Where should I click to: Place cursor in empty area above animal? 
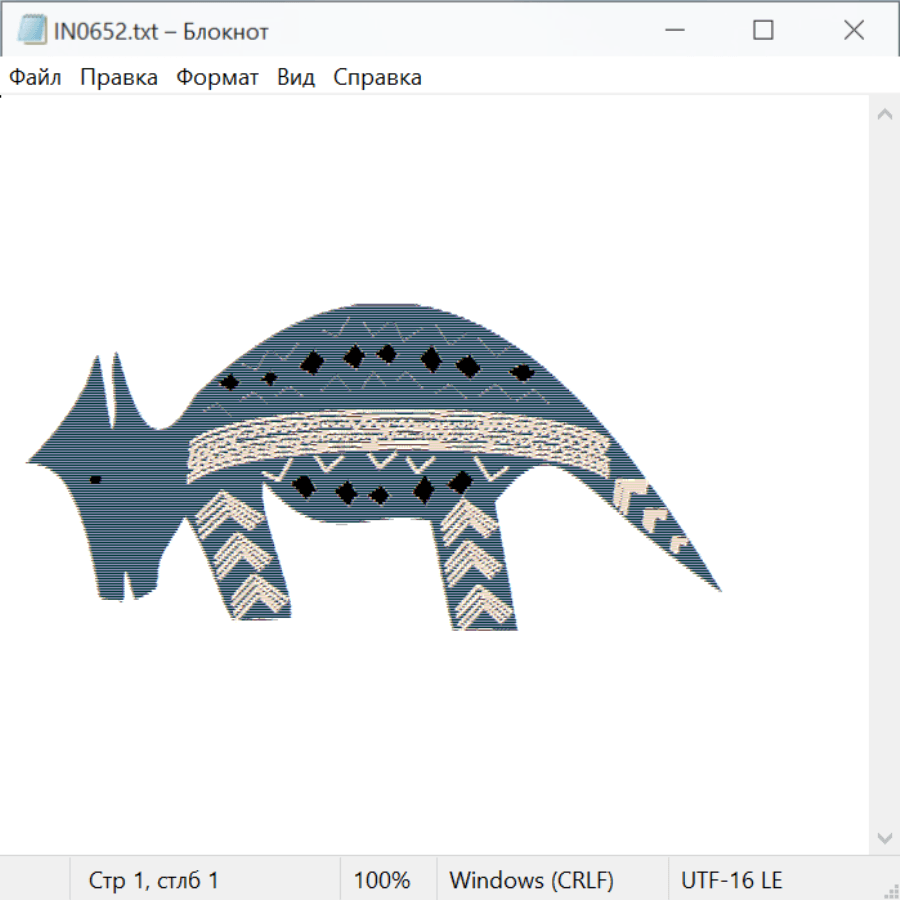coord(430,200)
